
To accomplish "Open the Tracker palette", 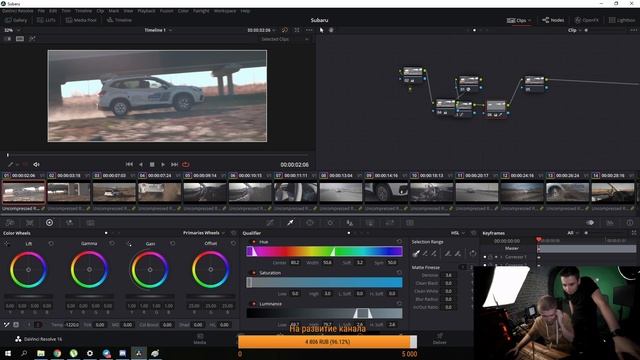I will [330, 223].
